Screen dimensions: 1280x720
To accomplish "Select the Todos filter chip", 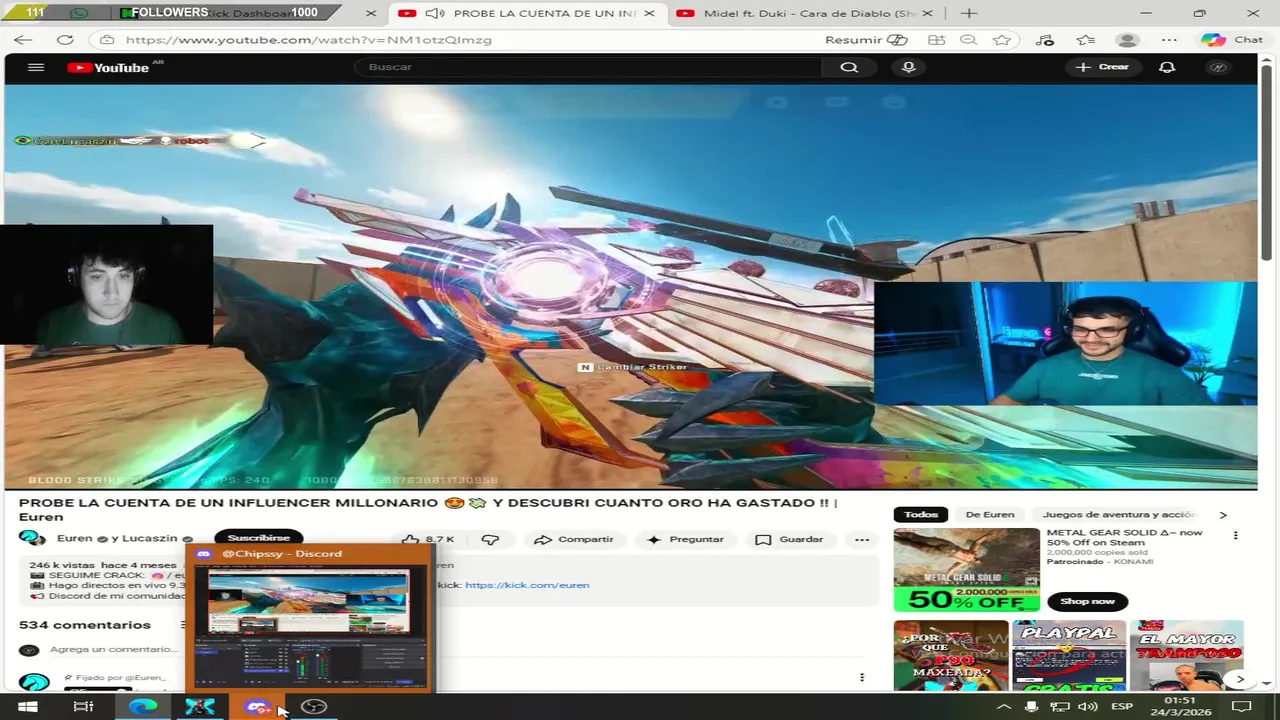I will coord(921,514).
